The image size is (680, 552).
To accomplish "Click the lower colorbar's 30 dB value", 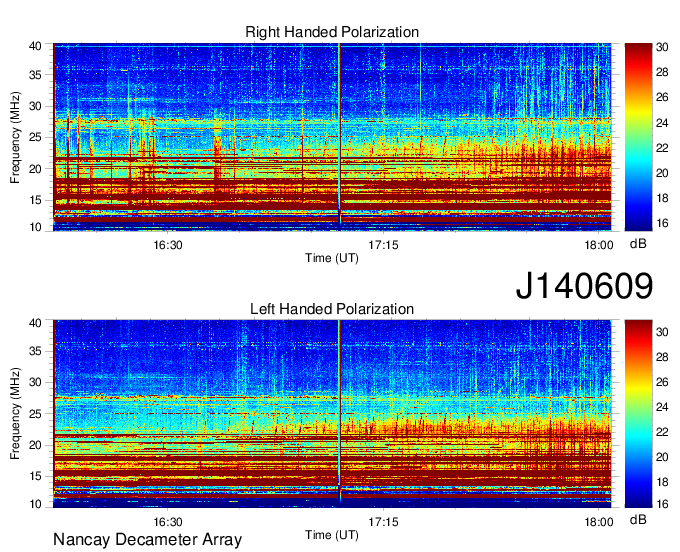I will click(662, 332).
